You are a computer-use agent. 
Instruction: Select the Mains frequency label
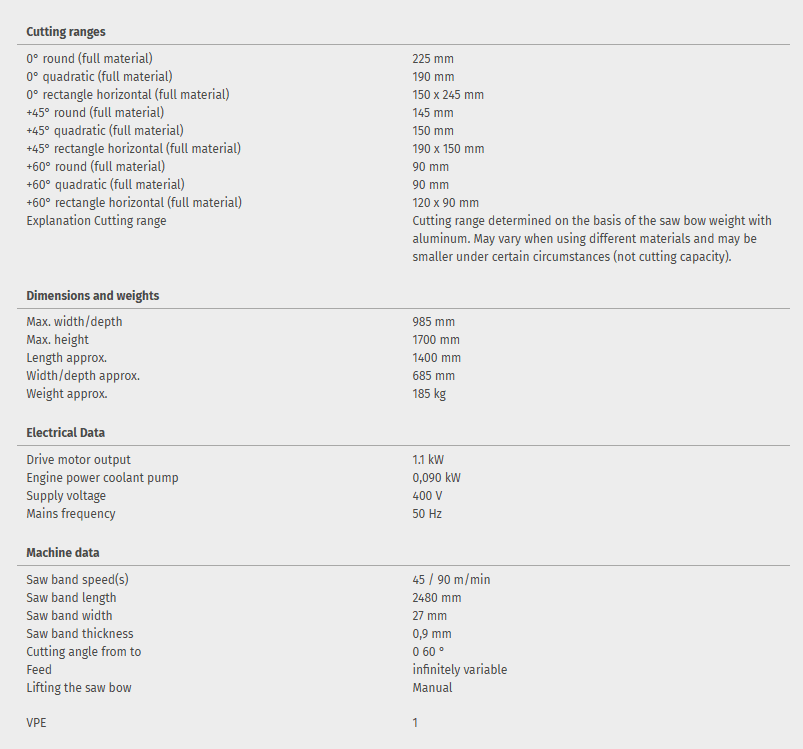71,514
